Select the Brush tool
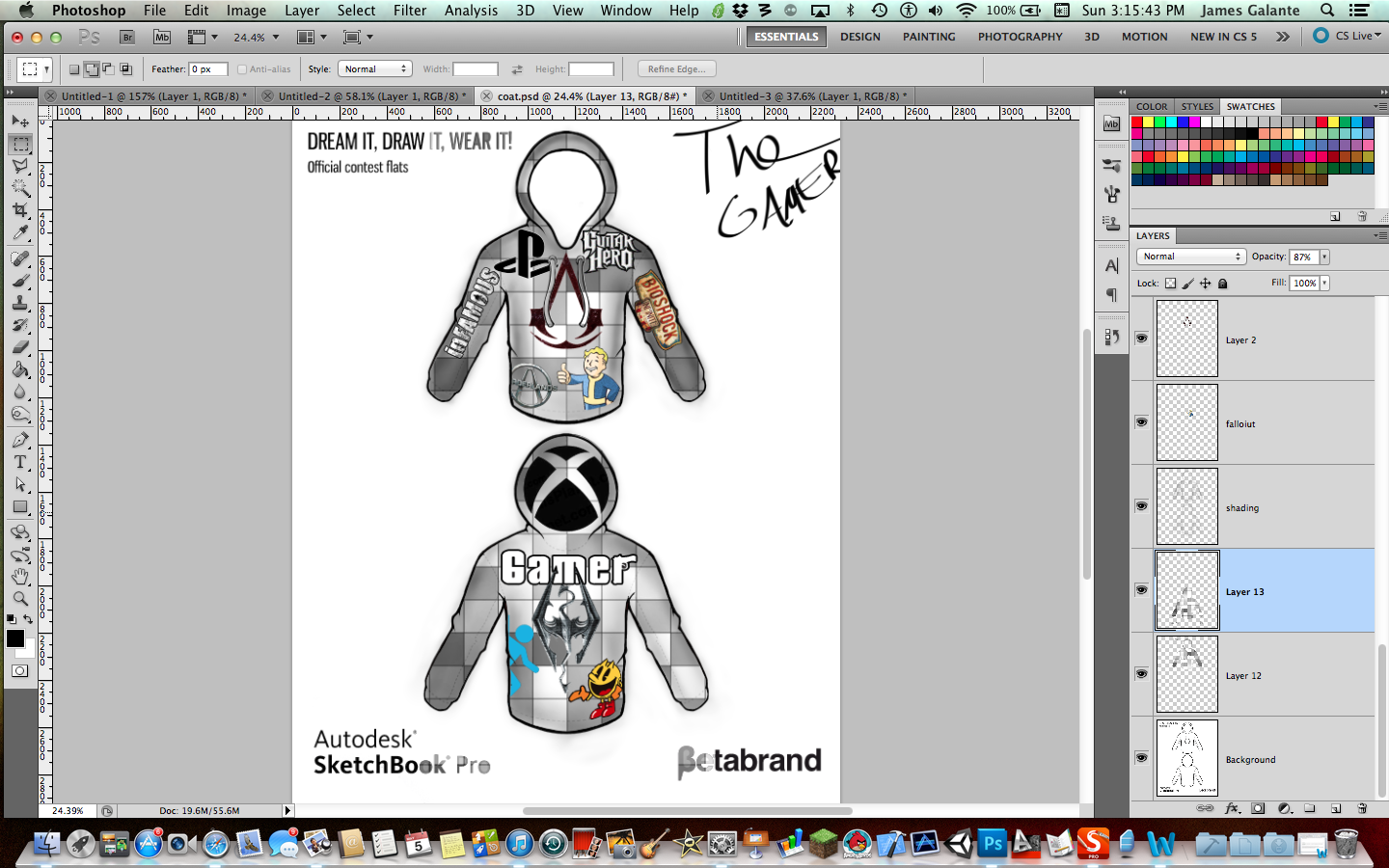 click(x=20, y=281)
